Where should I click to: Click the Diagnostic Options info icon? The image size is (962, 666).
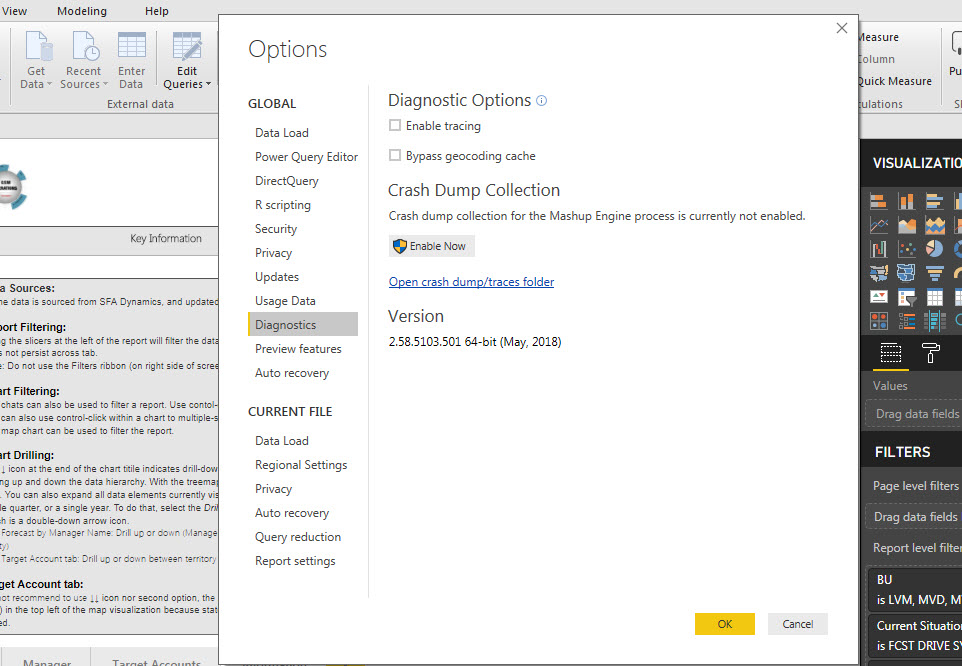(541, 101)
